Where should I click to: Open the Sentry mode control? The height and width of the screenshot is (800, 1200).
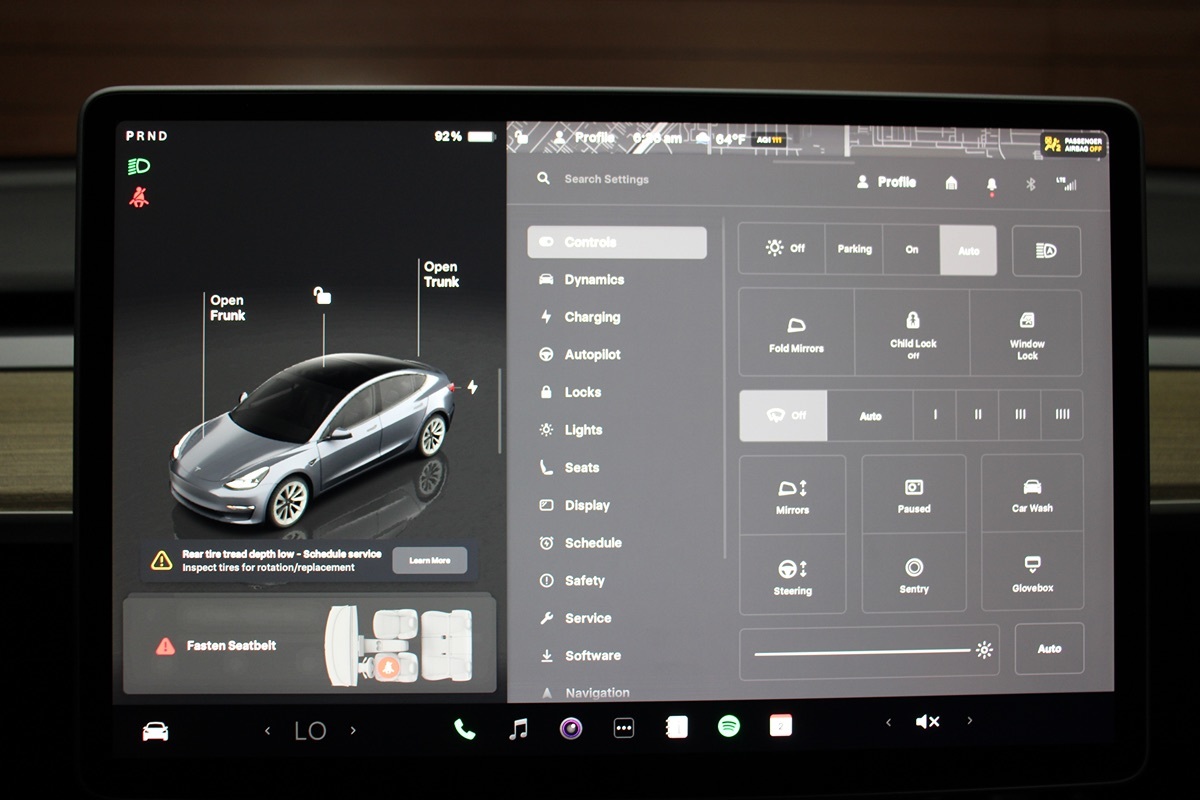point(913,574)
